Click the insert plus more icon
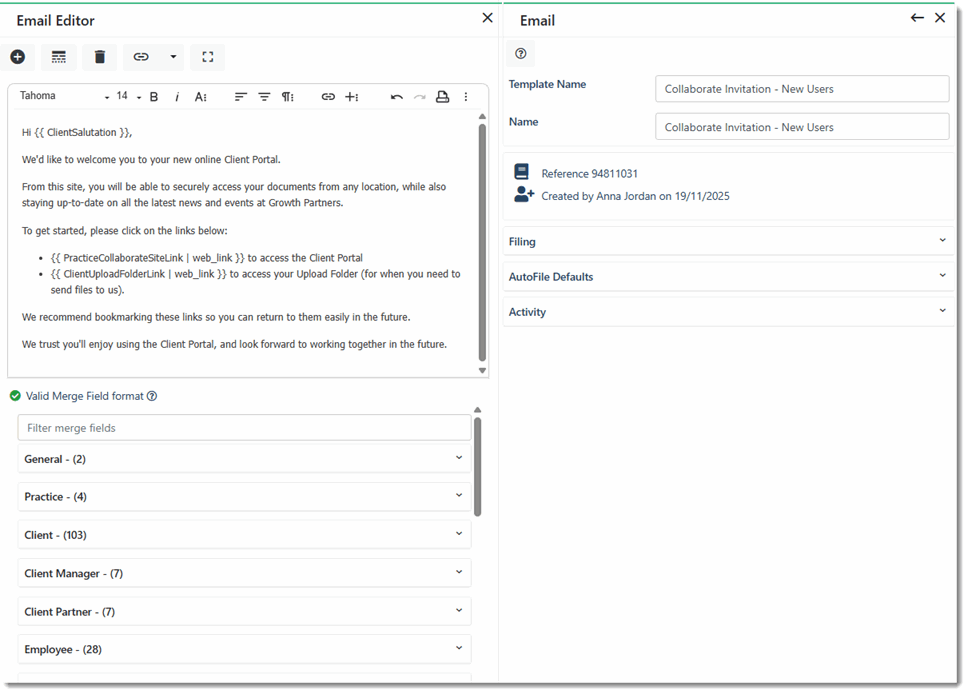Viewport: 964px width, 690px height. click(352, 97)
